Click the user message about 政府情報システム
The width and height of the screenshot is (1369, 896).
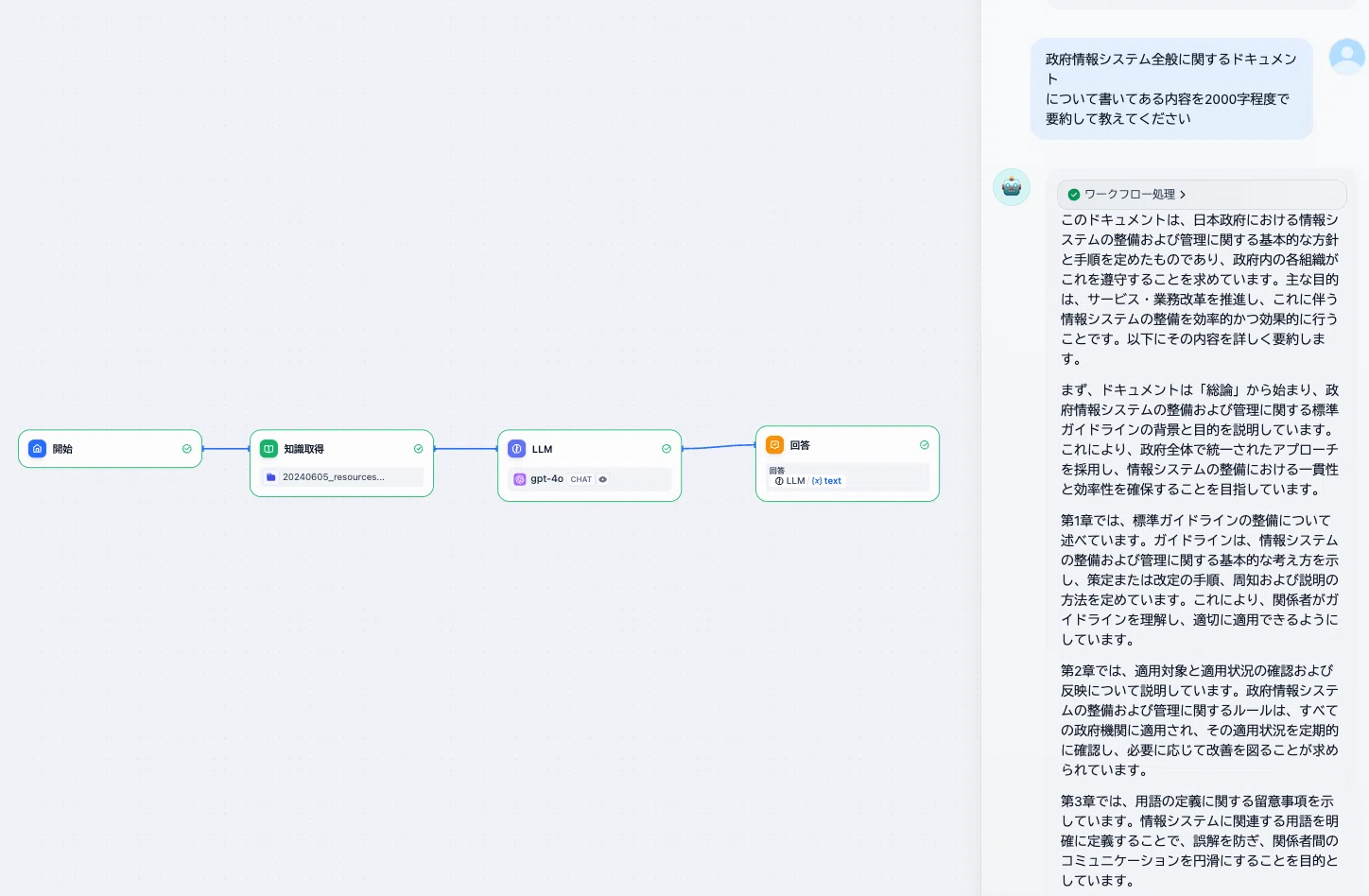click(1171, 89)
